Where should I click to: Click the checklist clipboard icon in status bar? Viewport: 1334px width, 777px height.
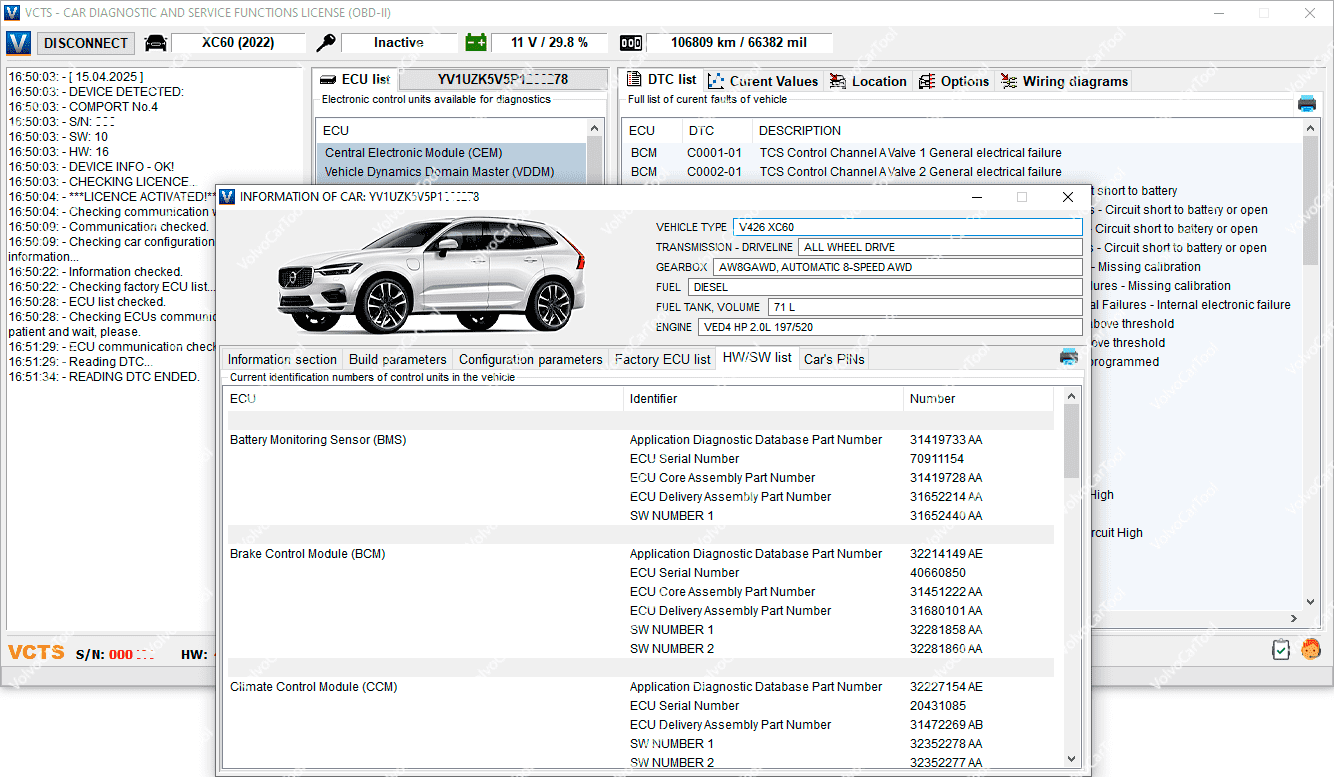1281,650
